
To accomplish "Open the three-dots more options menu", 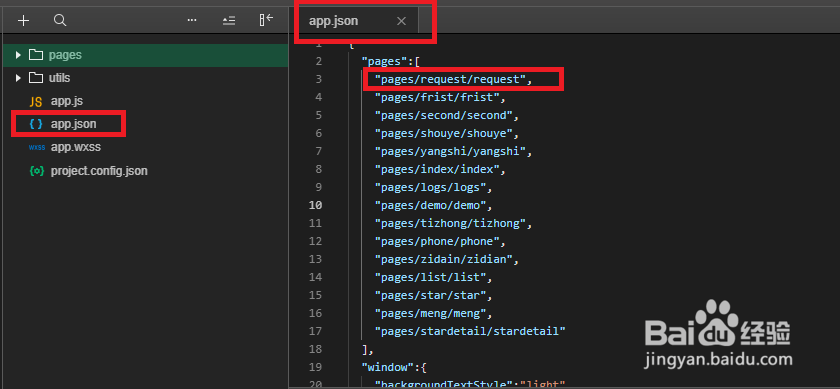I will (x=192, y=20).
